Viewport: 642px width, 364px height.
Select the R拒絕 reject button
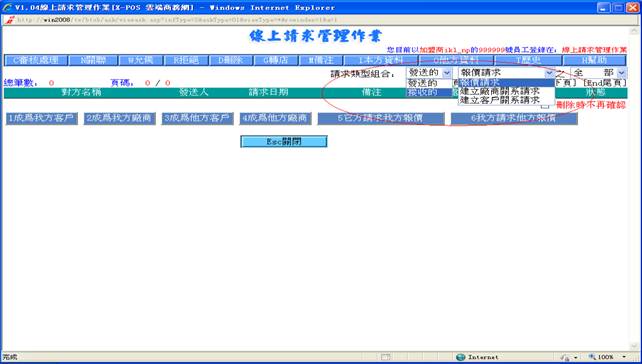(x=186, y=60)
